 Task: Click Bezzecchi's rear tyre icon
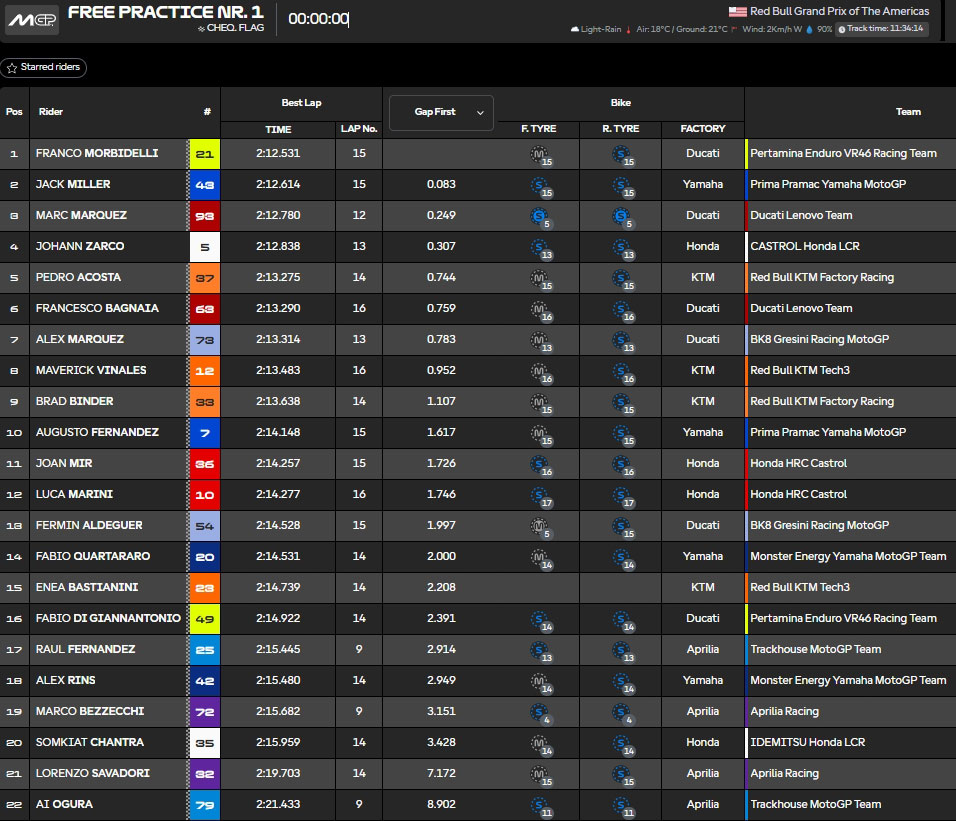click(x=621, y=712)
